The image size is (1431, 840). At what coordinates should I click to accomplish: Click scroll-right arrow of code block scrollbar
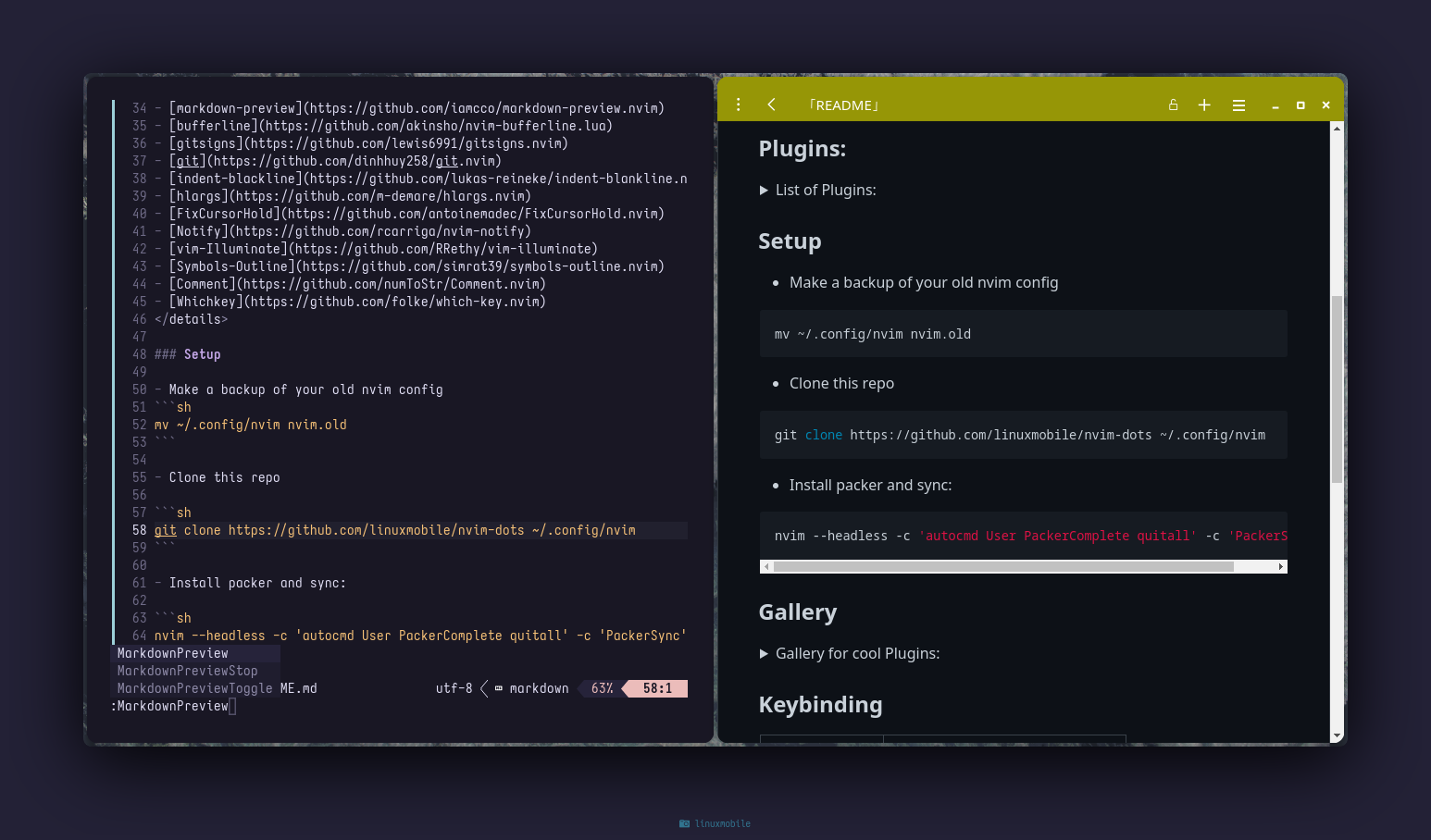[x=1281, y=566]
